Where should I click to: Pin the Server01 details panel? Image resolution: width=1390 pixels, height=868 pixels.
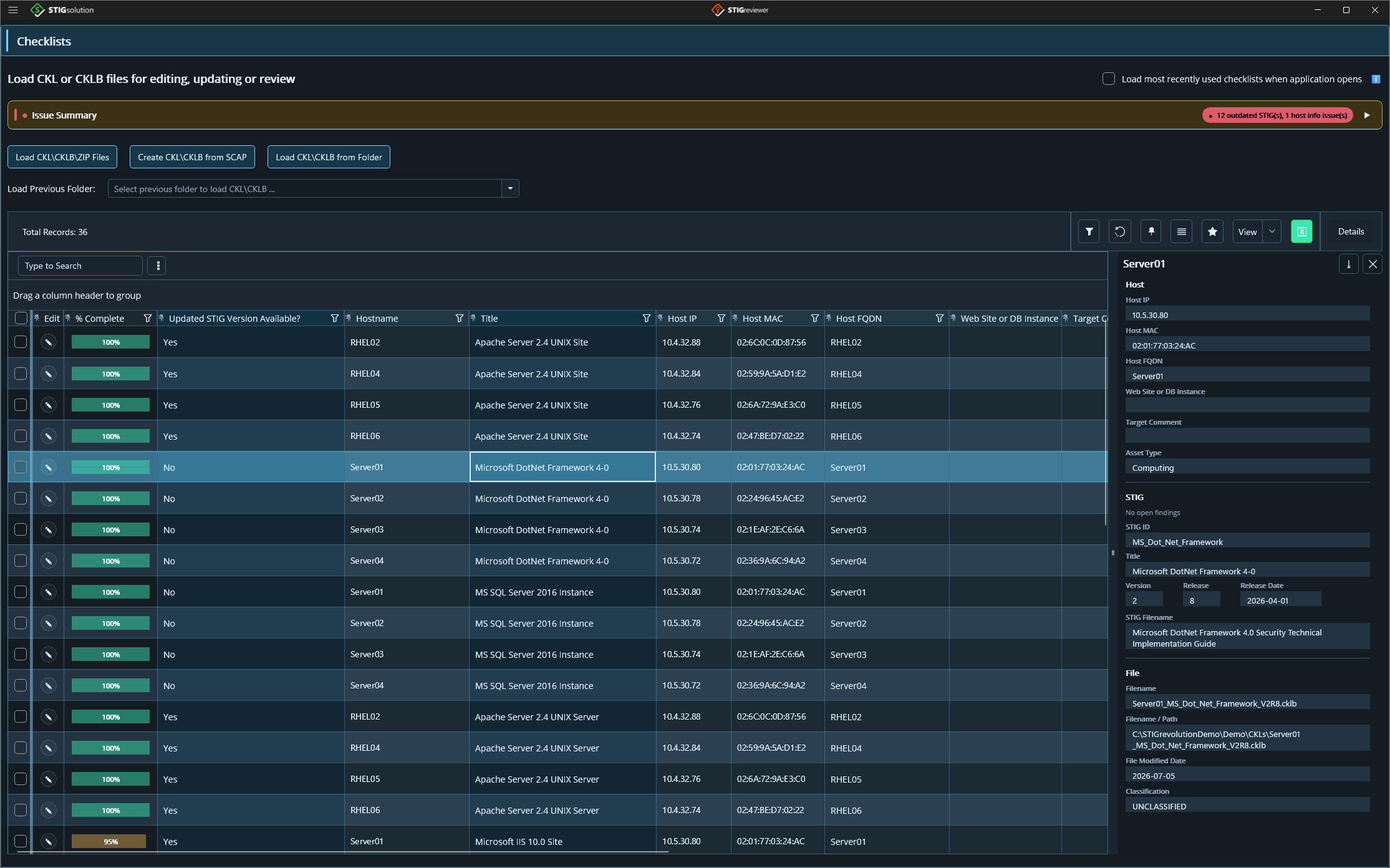pos(1348,264)
